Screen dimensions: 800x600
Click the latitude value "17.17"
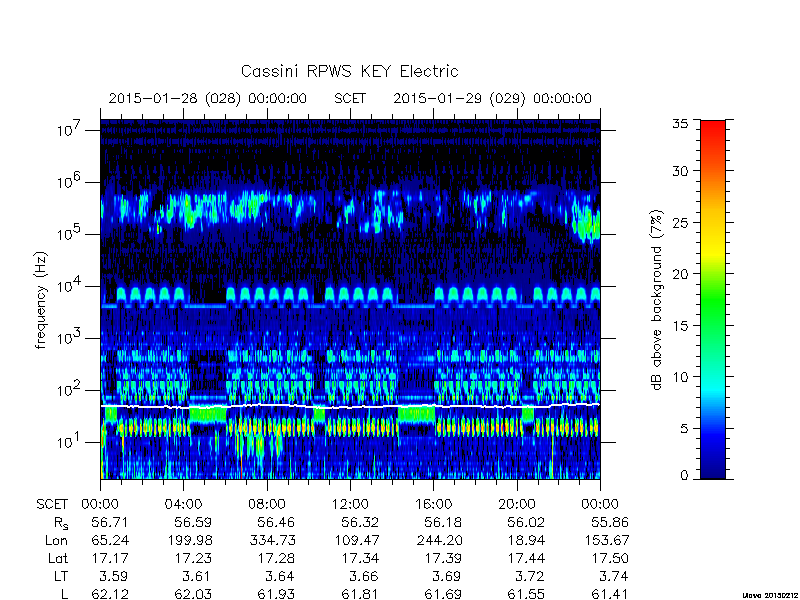pos(110,559)
